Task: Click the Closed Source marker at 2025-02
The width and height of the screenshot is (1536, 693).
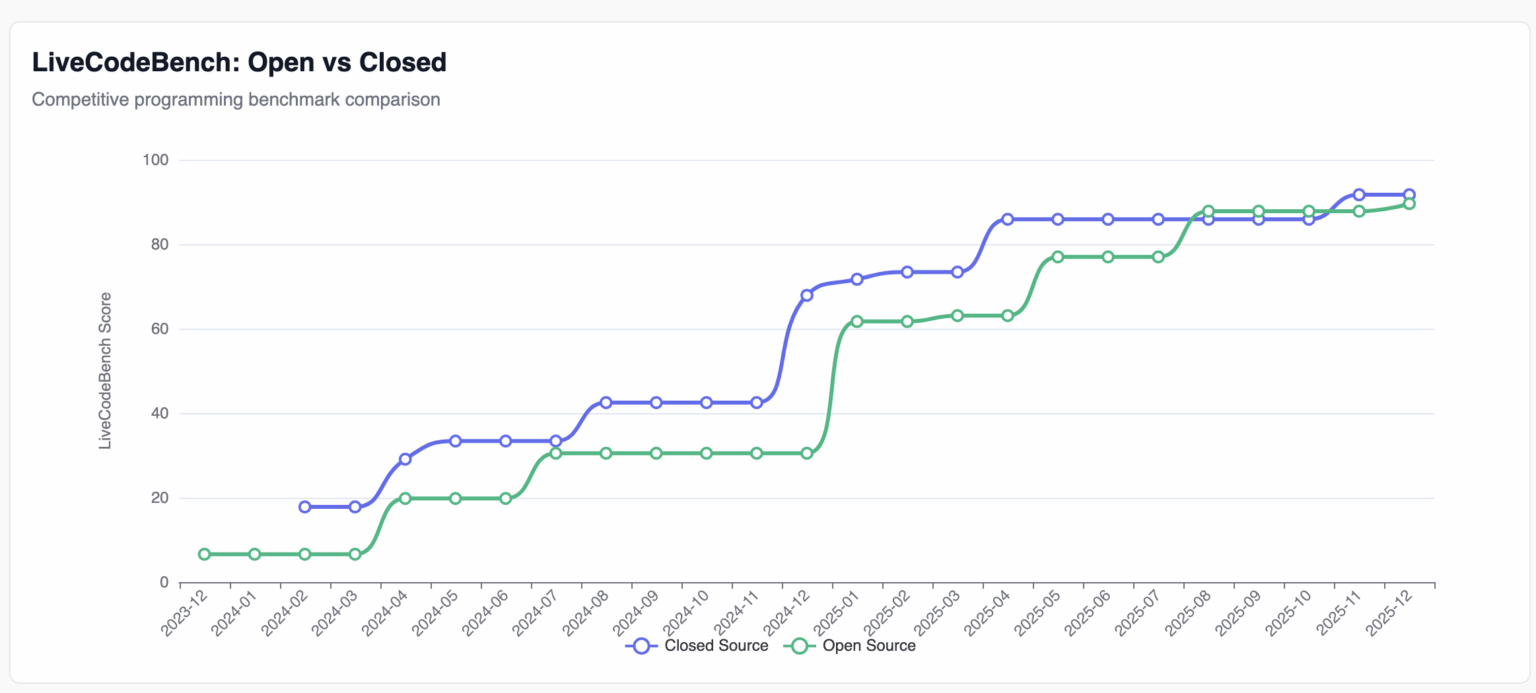Action: pyautogui.click(x=907, y=272)
